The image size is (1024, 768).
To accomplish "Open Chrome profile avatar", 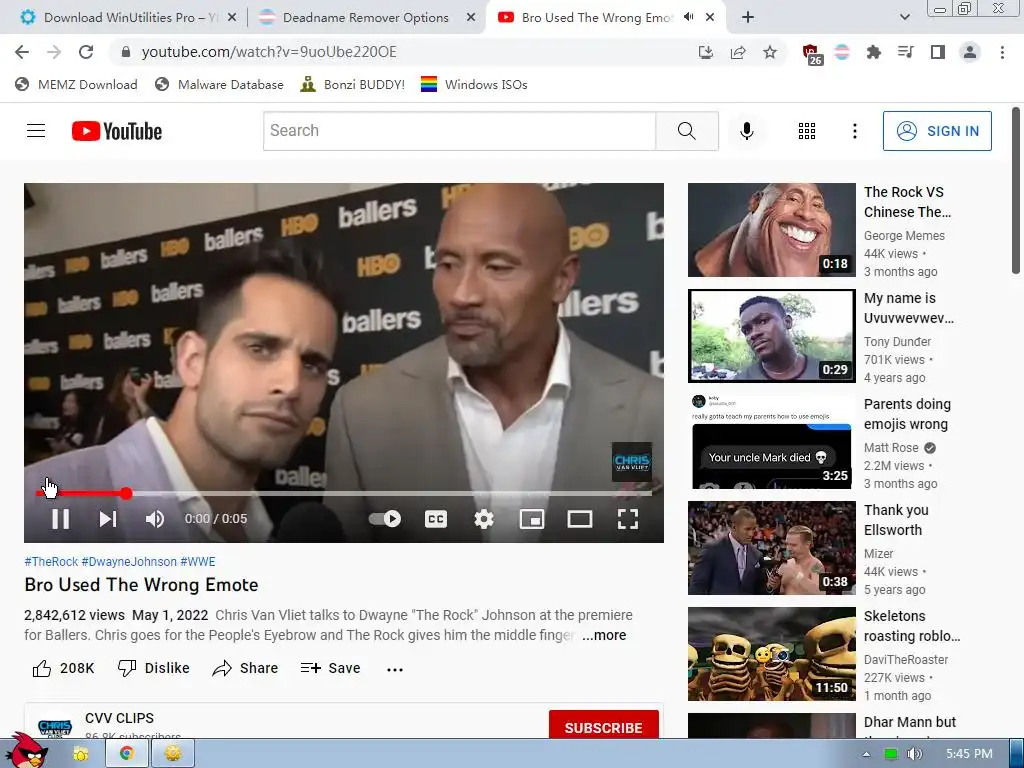I will (x=970, y=52).
